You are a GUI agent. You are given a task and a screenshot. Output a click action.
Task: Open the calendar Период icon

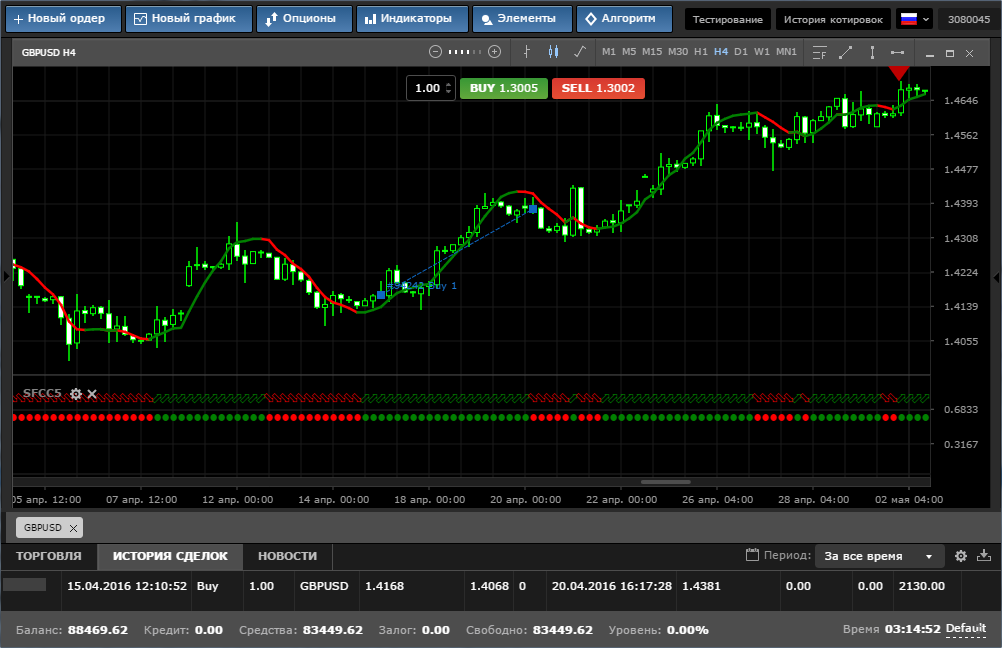752,555
